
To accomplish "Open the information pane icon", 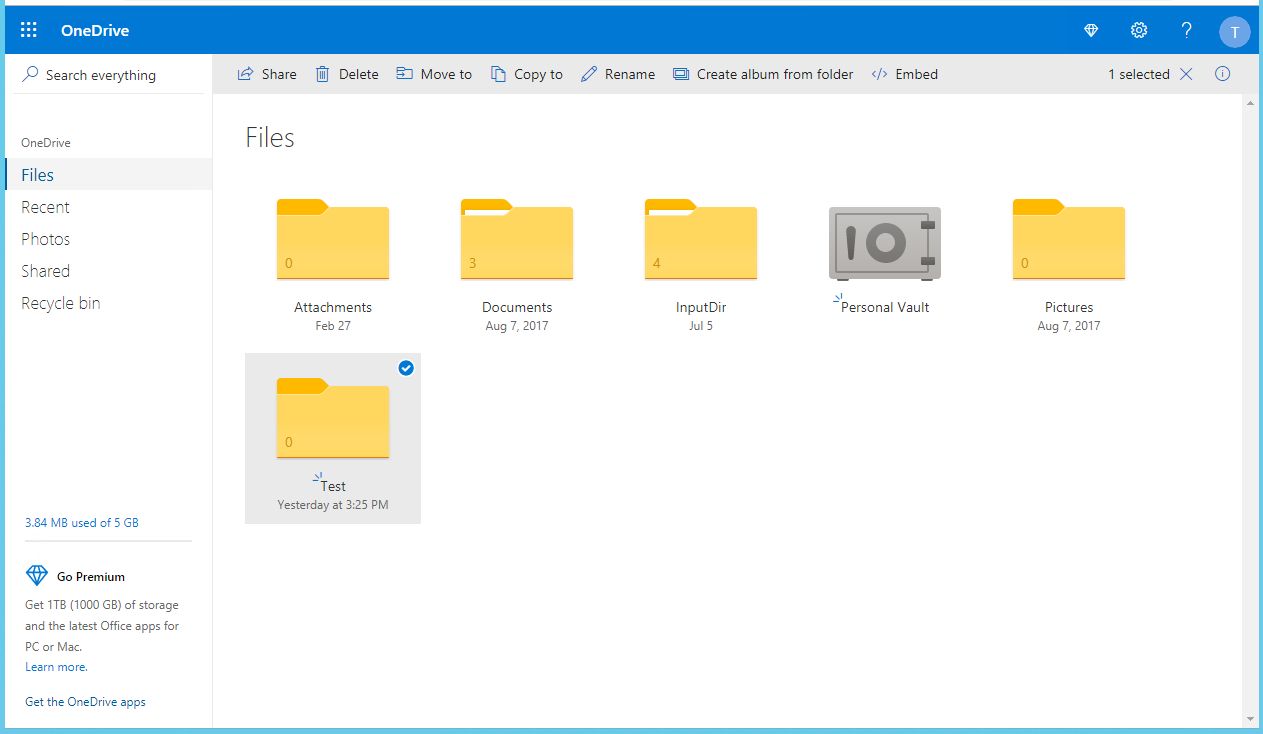I will pyautogui.click(x=1222, y=73).
